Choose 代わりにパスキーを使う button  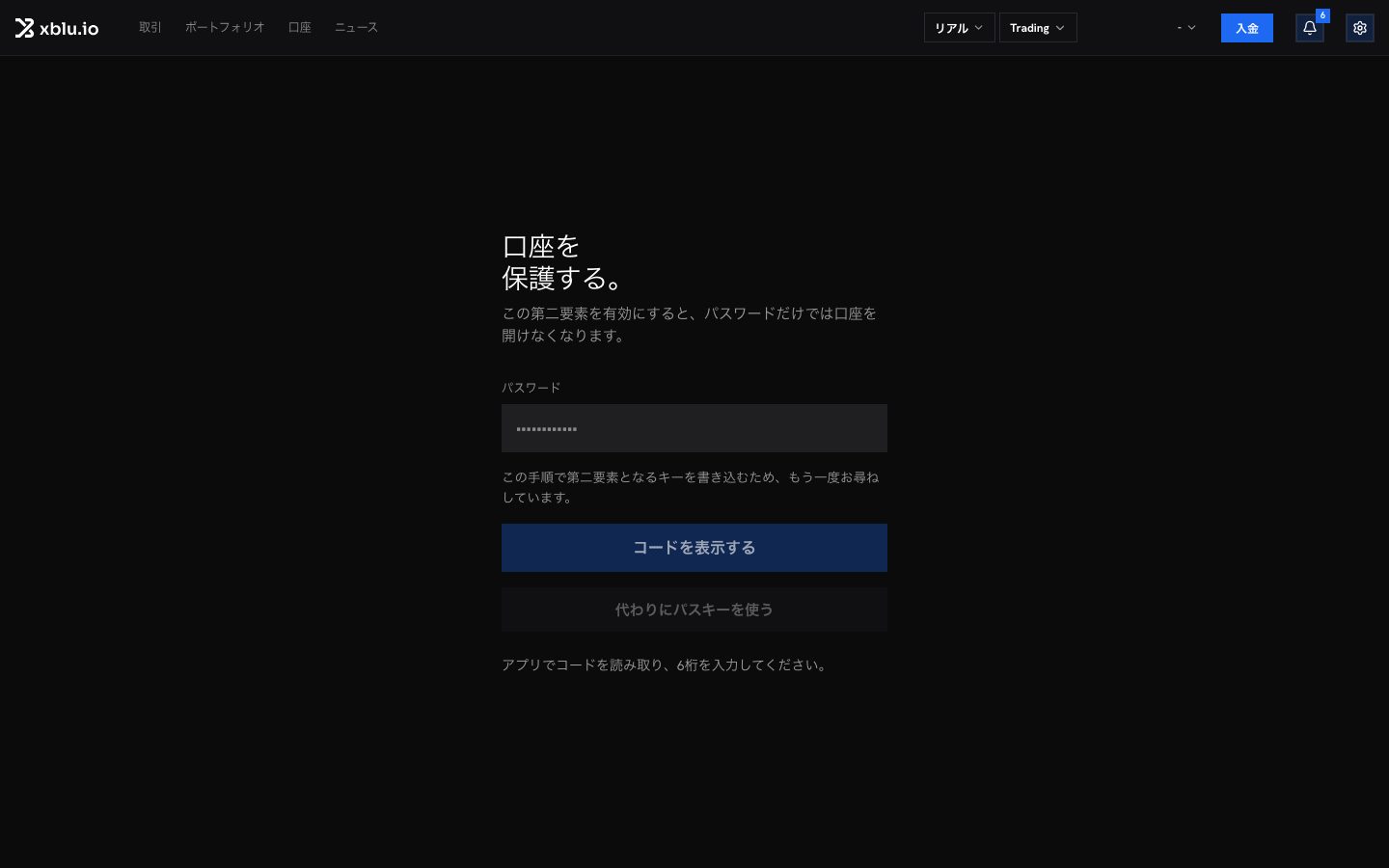point(694,610)
